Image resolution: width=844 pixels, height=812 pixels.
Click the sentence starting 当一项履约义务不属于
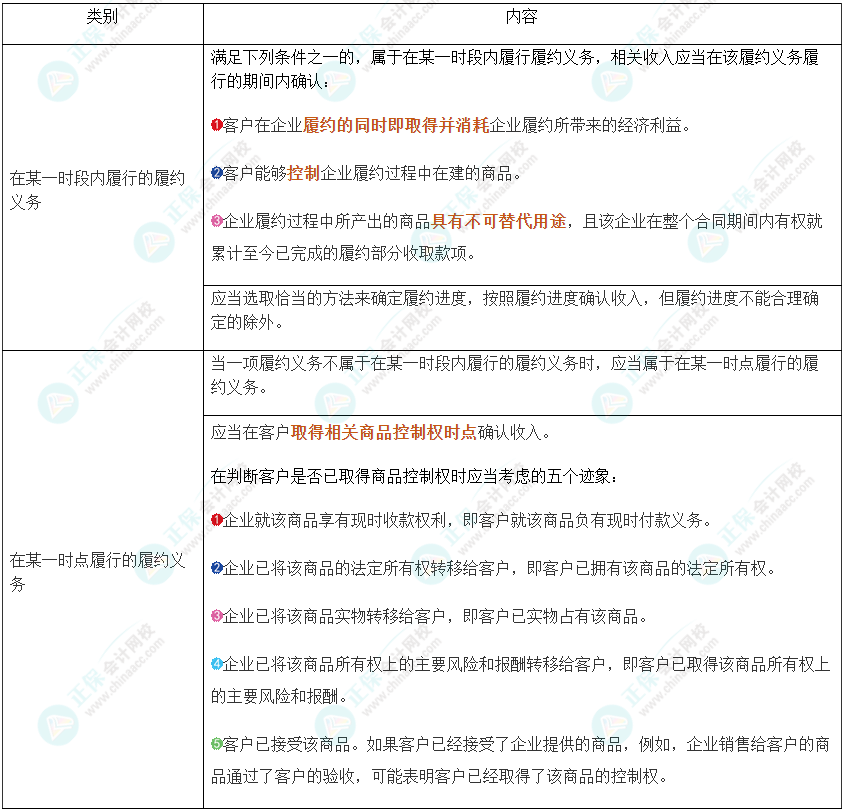click(x=514, y=374)
